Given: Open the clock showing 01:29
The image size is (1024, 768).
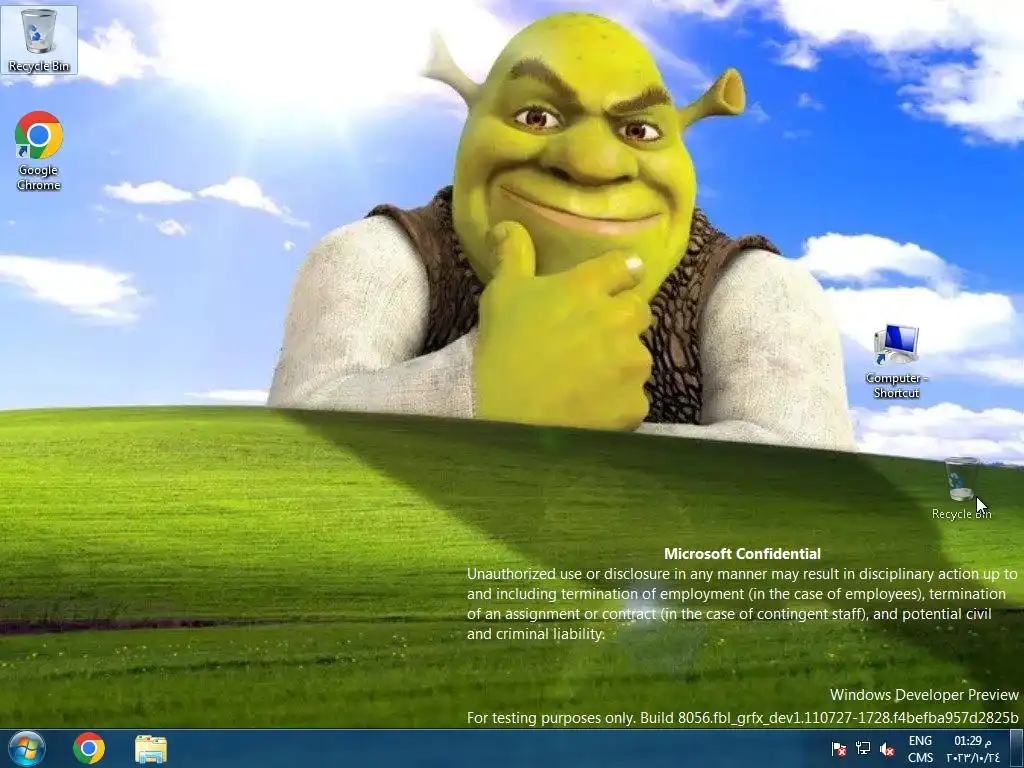Looking at the screenshot, I should click(972, 749).
